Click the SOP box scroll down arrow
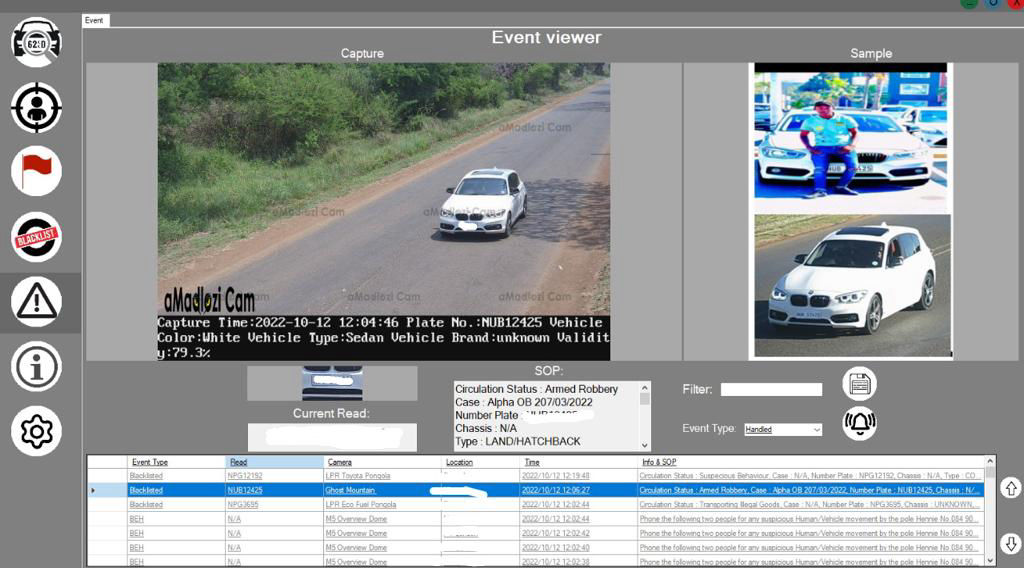The image size is (1024, 568). click(645, 445)
